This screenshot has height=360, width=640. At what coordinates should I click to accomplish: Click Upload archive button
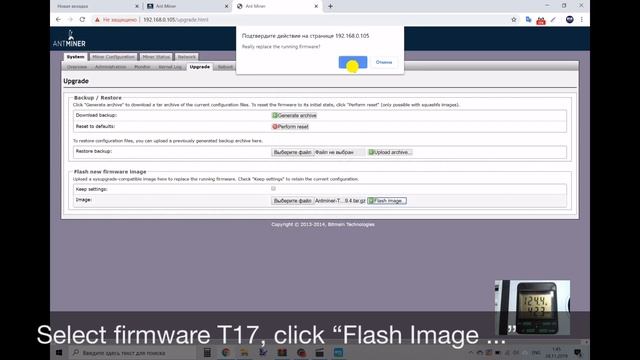(390, 152)
